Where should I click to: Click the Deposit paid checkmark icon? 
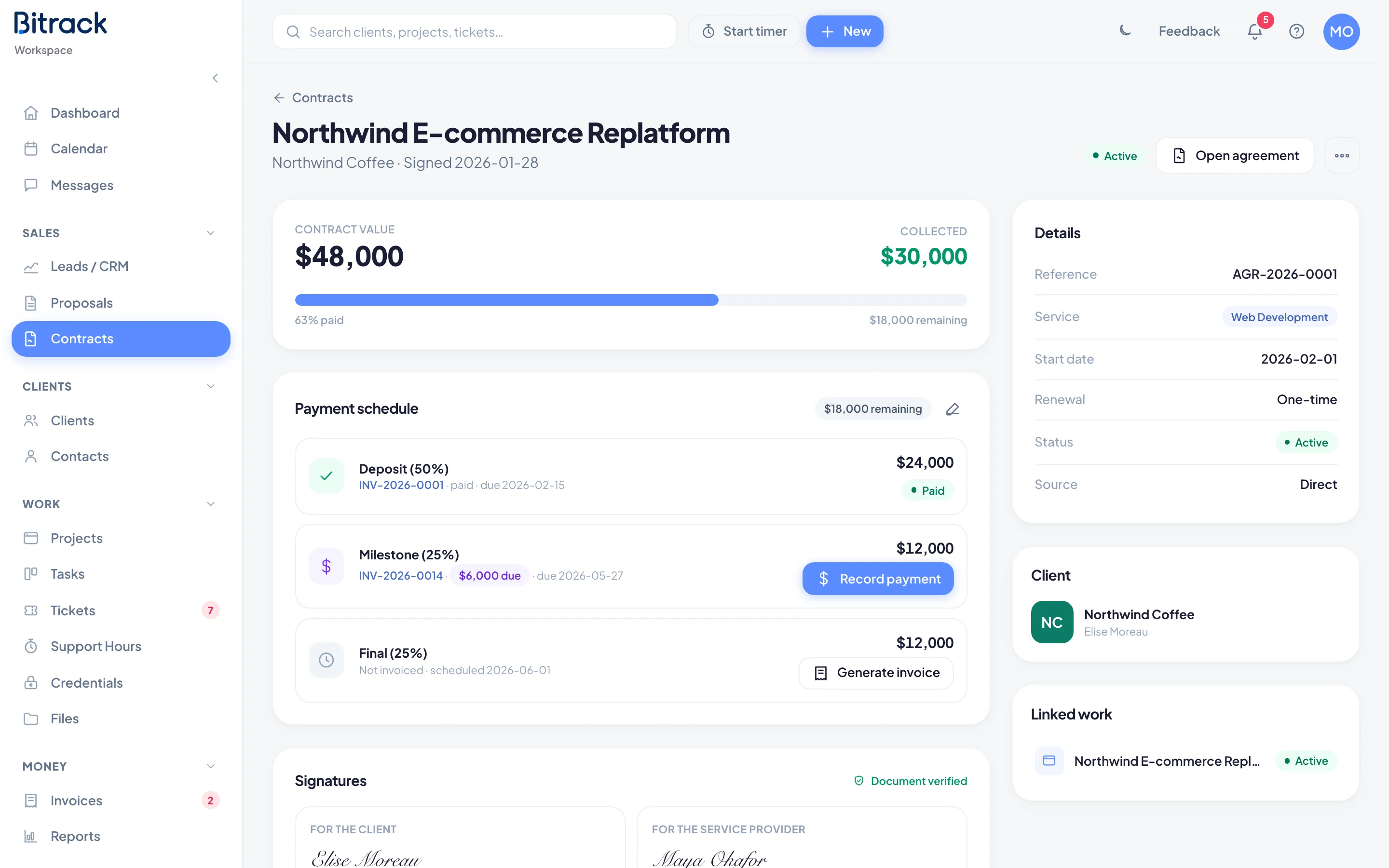(327, 476)
